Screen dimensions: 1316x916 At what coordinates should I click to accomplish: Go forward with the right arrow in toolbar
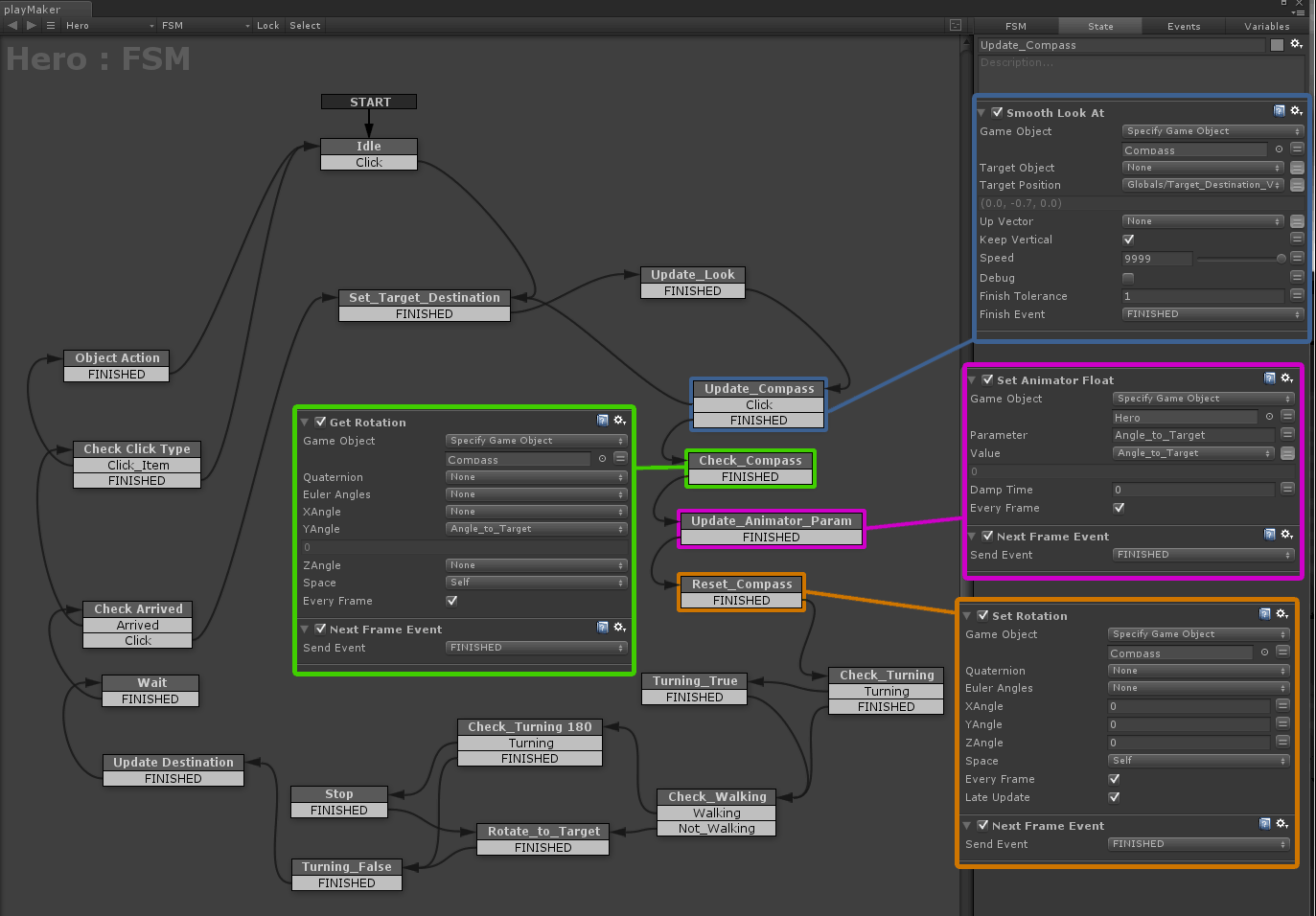click(x=32, y=26)
